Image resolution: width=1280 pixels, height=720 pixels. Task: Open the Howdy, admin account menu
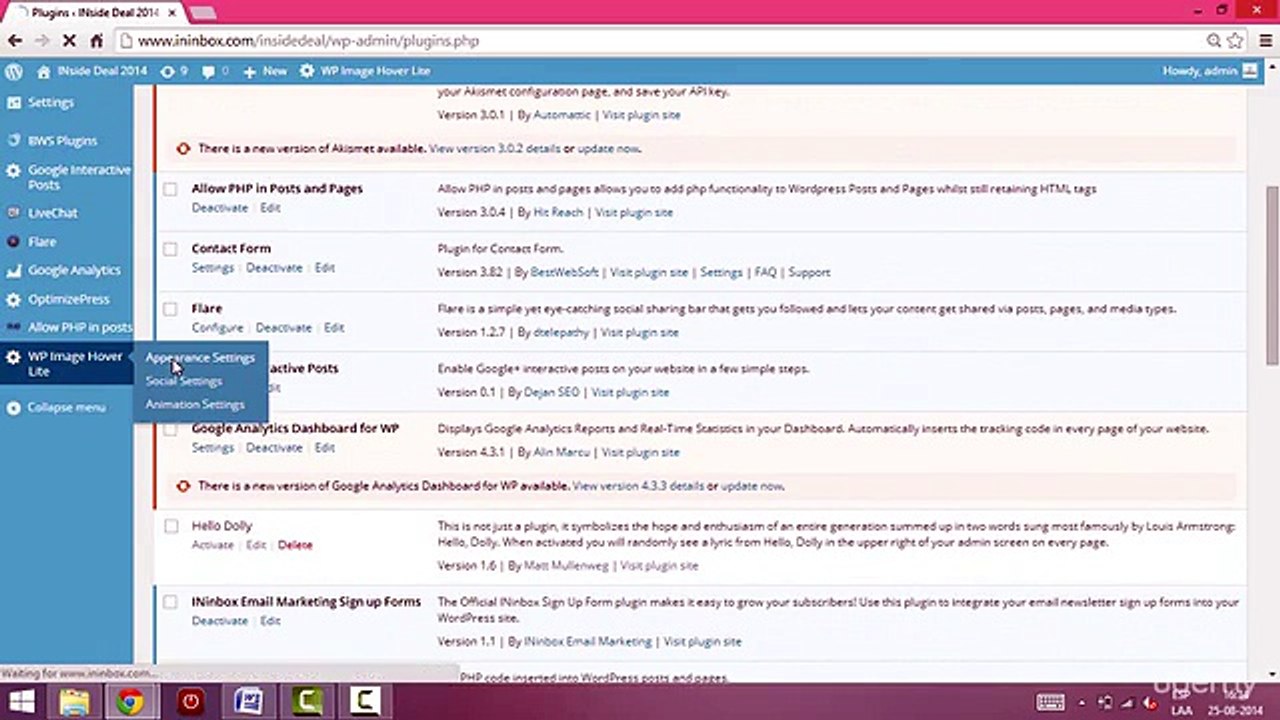coord(1209,71)
